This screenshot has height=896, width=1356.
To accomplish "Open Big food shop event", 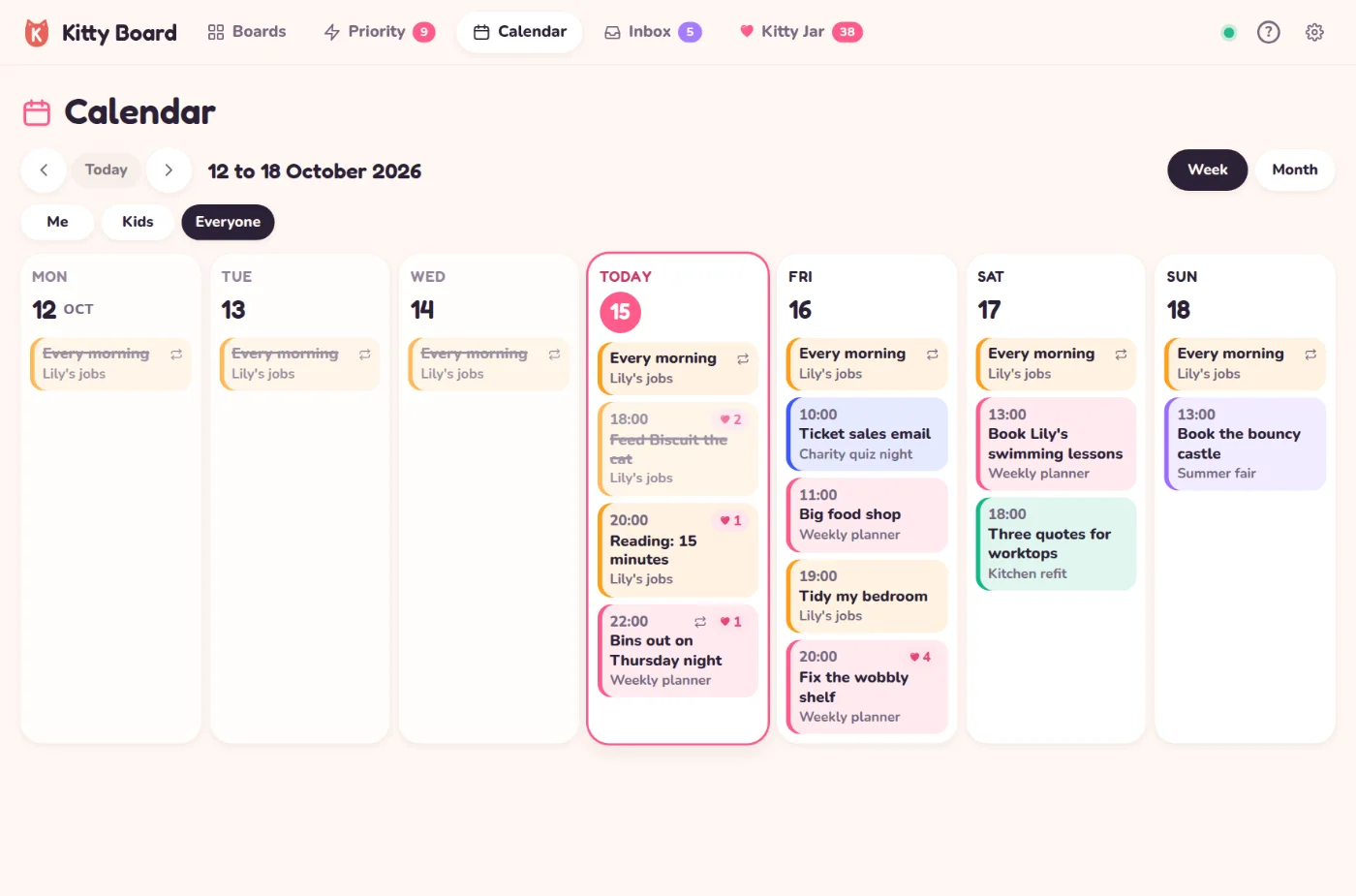I will [867, 514].
